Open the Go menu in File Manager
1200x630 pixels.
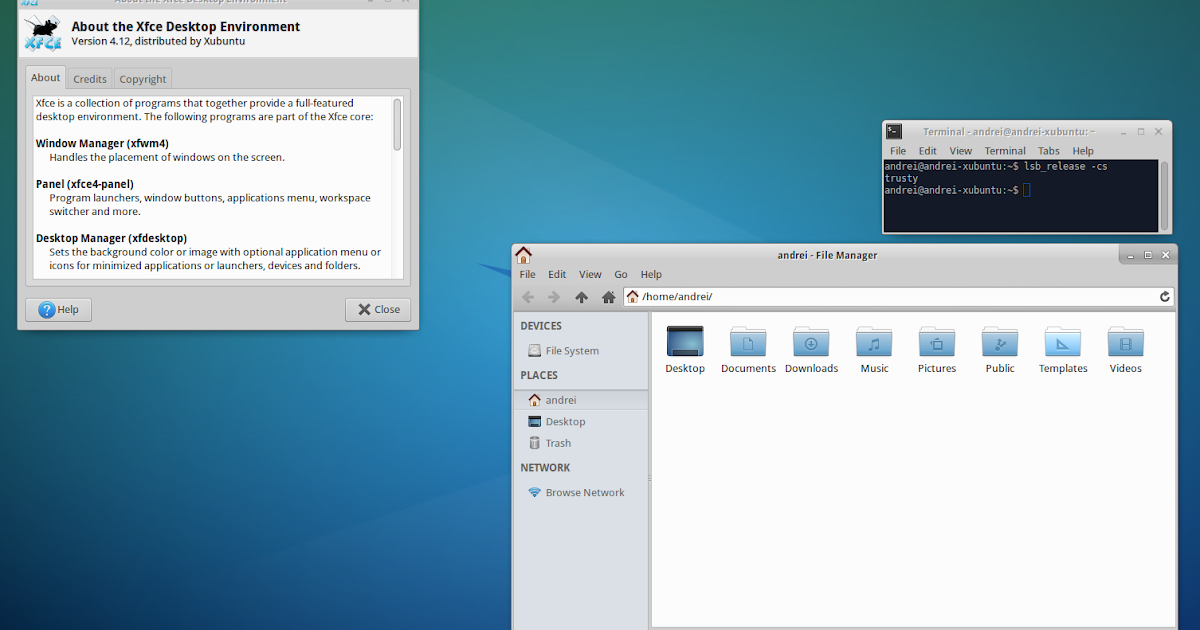(x=620, y=274)
